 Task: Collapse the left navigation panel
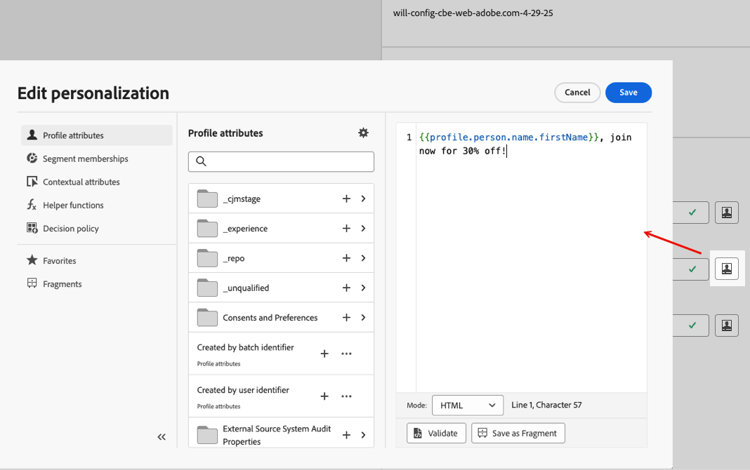(x=161, y=437)
